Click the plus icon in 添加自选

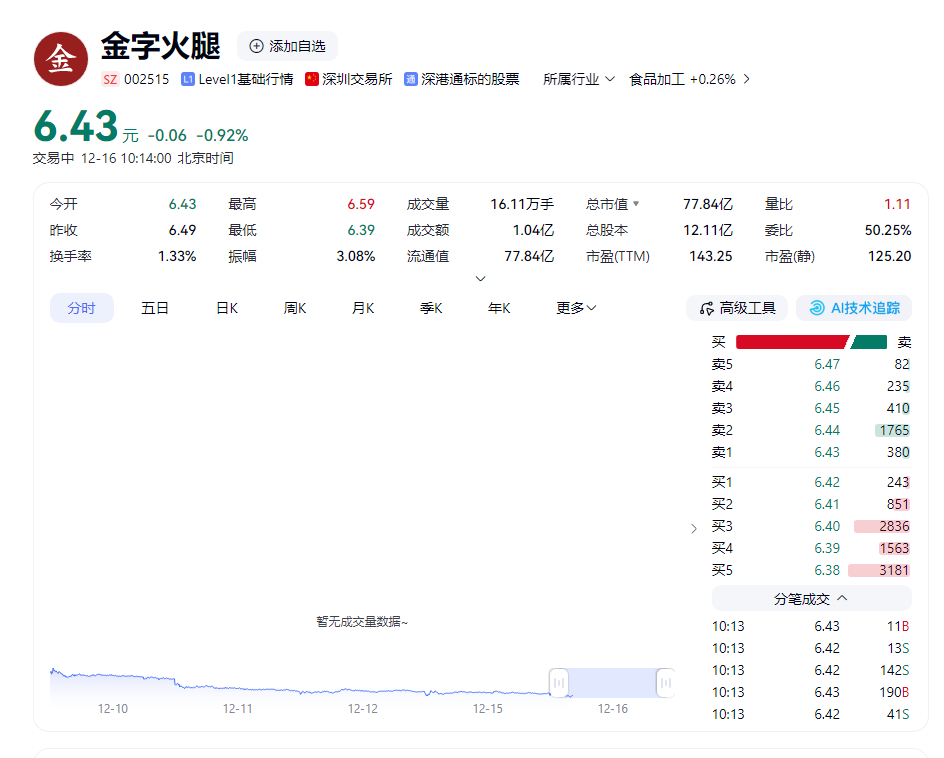click(x=256, y=46)
